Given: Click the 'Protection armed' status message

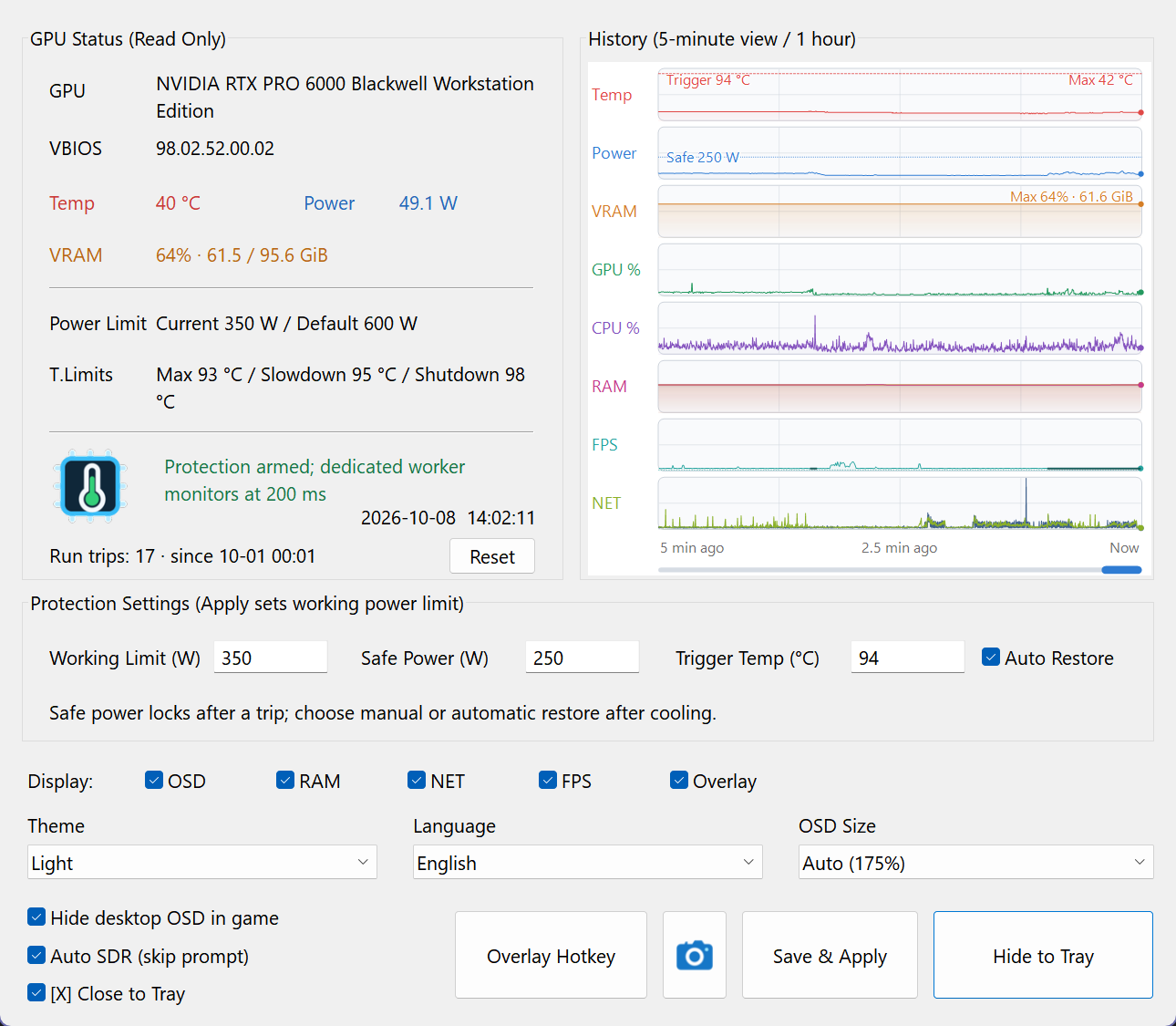Looking at the screenshot, I should coord(315,480).
